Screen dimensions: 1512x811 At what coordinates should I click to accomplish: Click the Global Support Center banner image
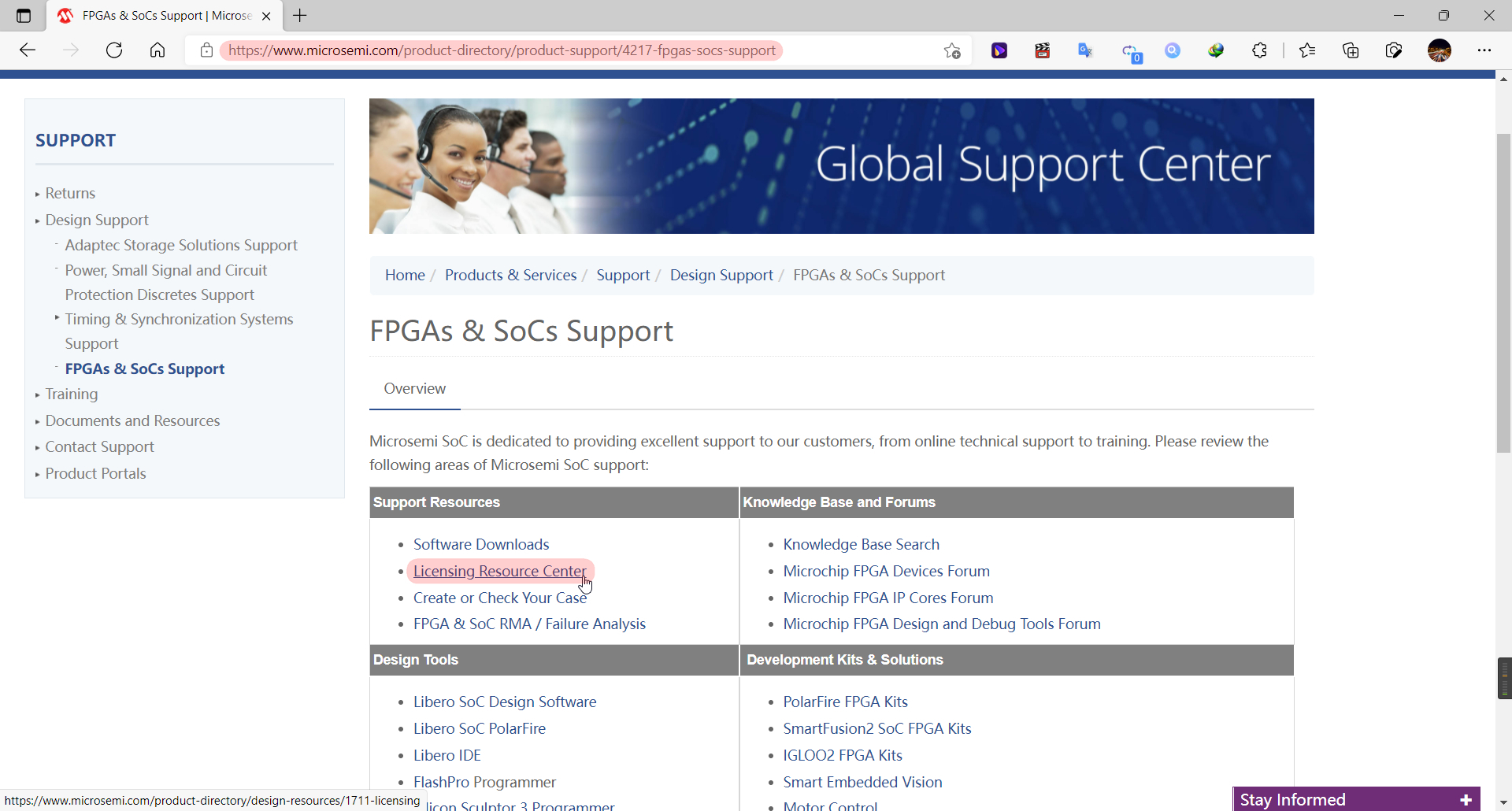(841, 166)
